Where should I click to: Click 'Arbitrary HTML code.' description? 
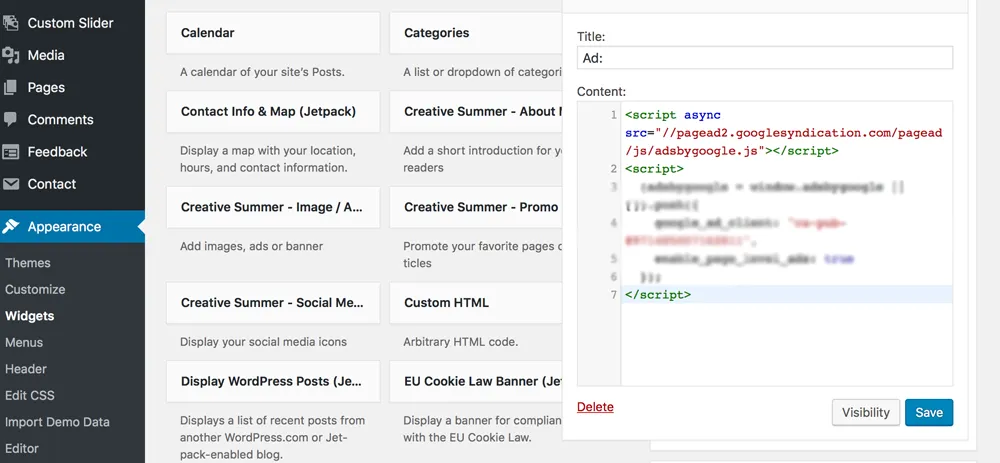tap(460, 342)
